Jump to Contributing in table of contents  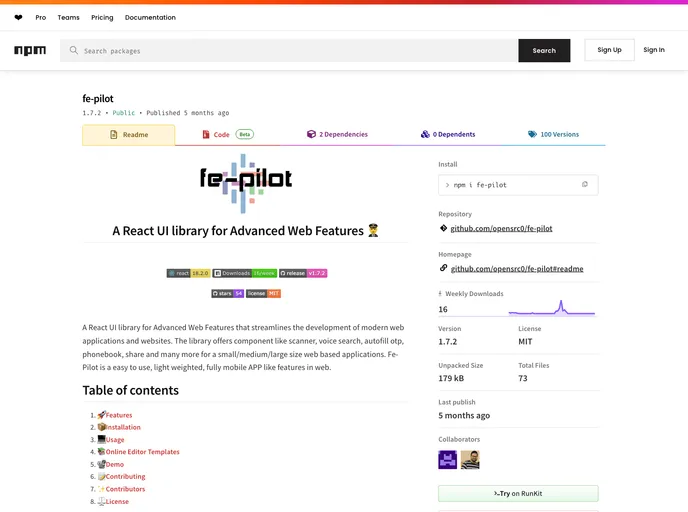(x=125, y=476)
